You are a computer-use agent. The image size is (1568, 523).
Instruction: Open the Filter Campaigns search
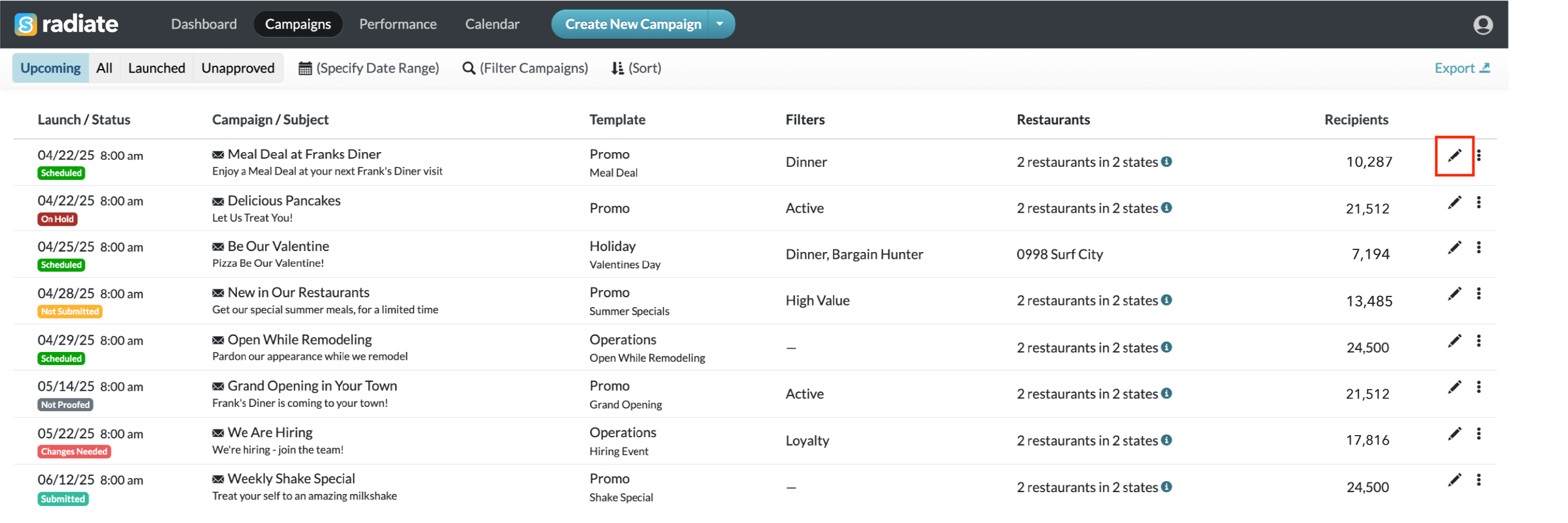(525, 68)
